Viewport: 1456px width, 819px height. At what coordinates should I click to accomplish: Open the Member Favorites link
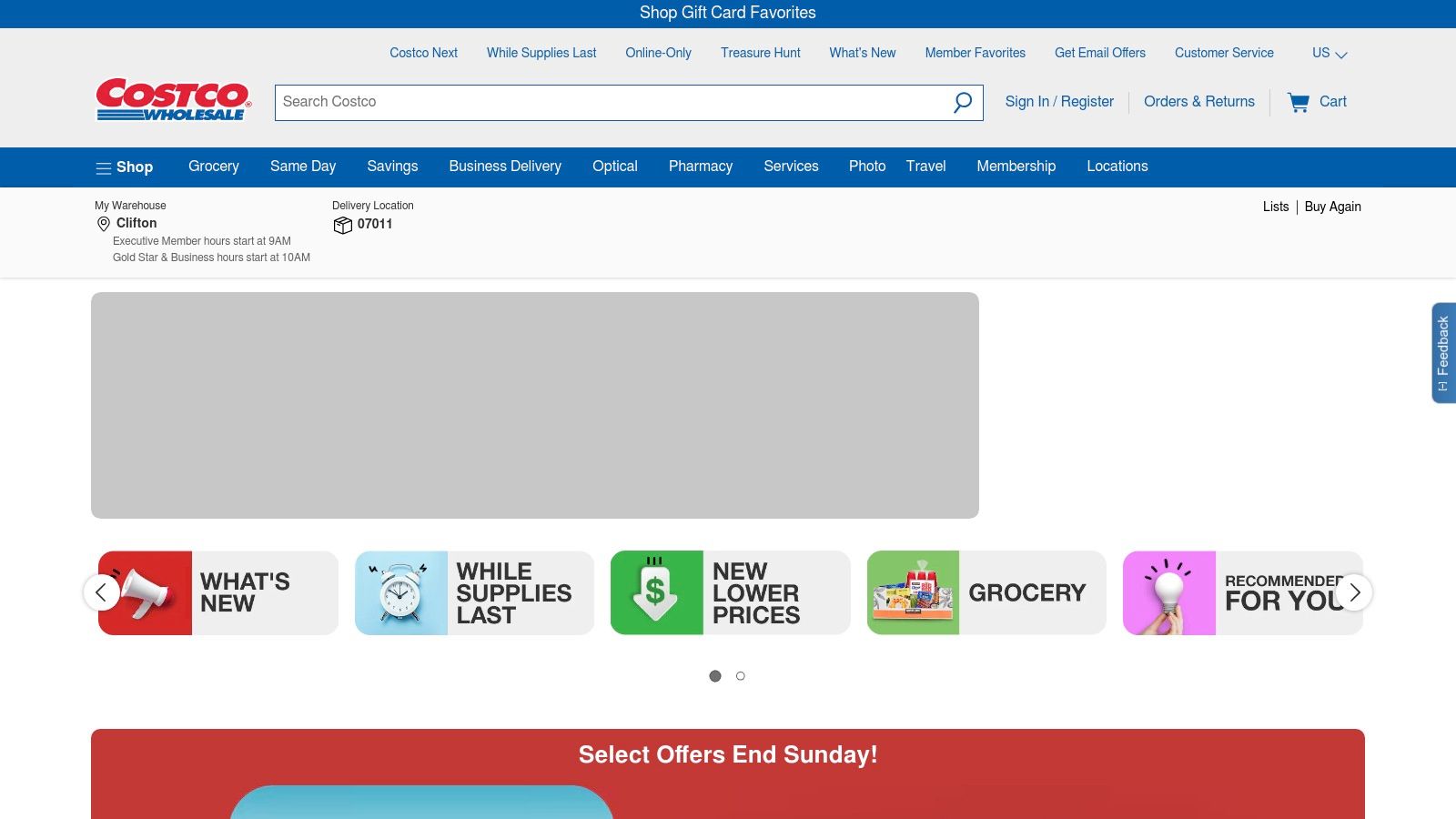click(976, 53)
